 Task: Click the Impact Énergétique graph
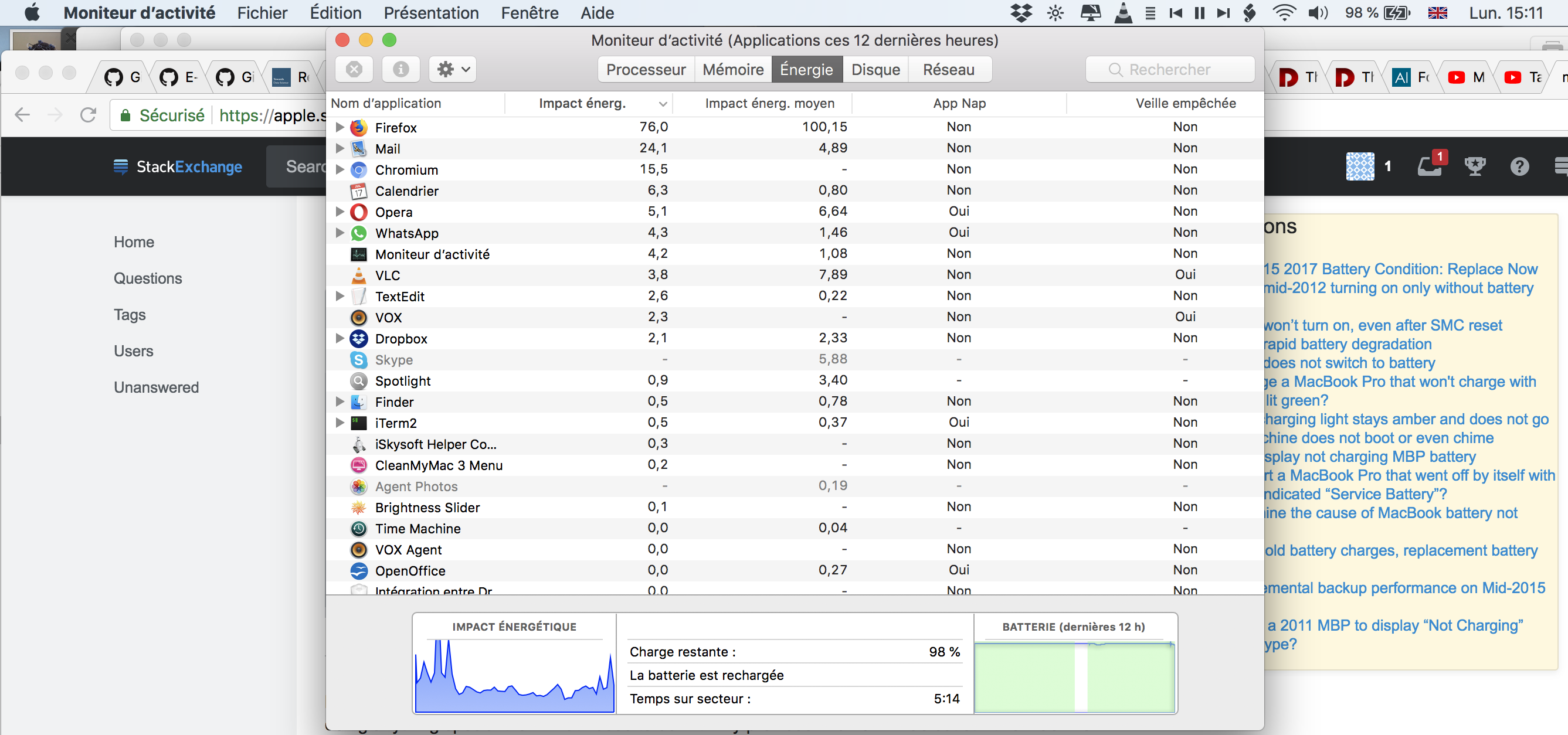point(514,676)
